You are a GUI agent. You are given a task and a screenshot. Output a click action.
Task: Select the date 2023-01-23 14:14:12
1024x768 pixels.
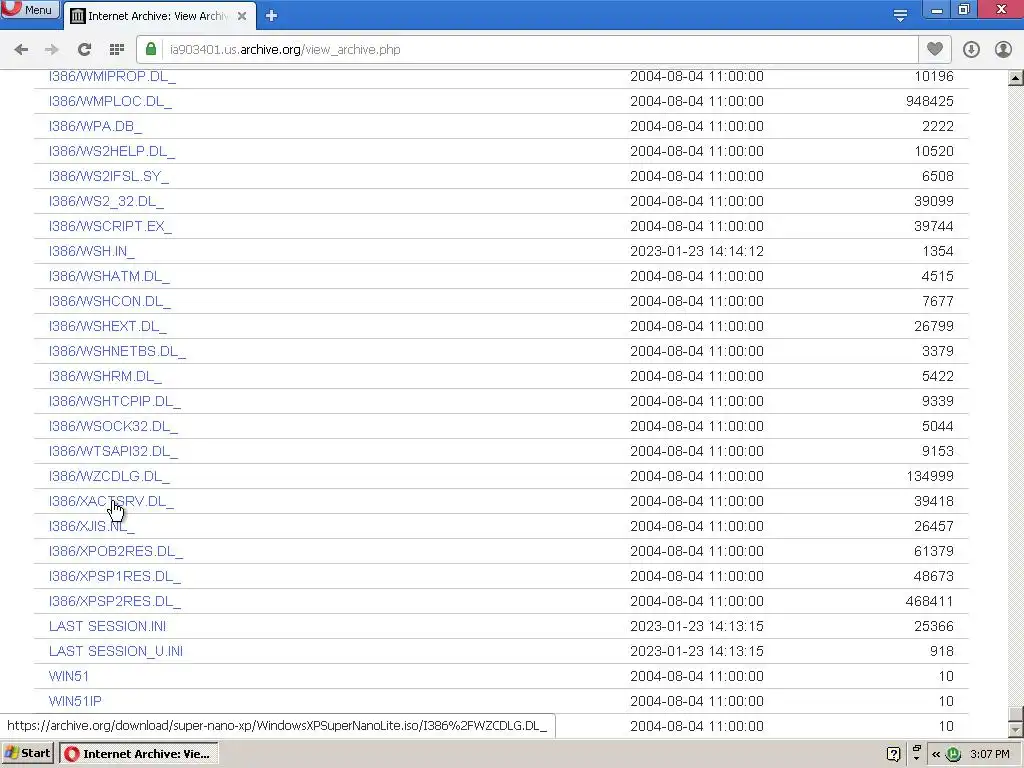(x=697, y=251)
